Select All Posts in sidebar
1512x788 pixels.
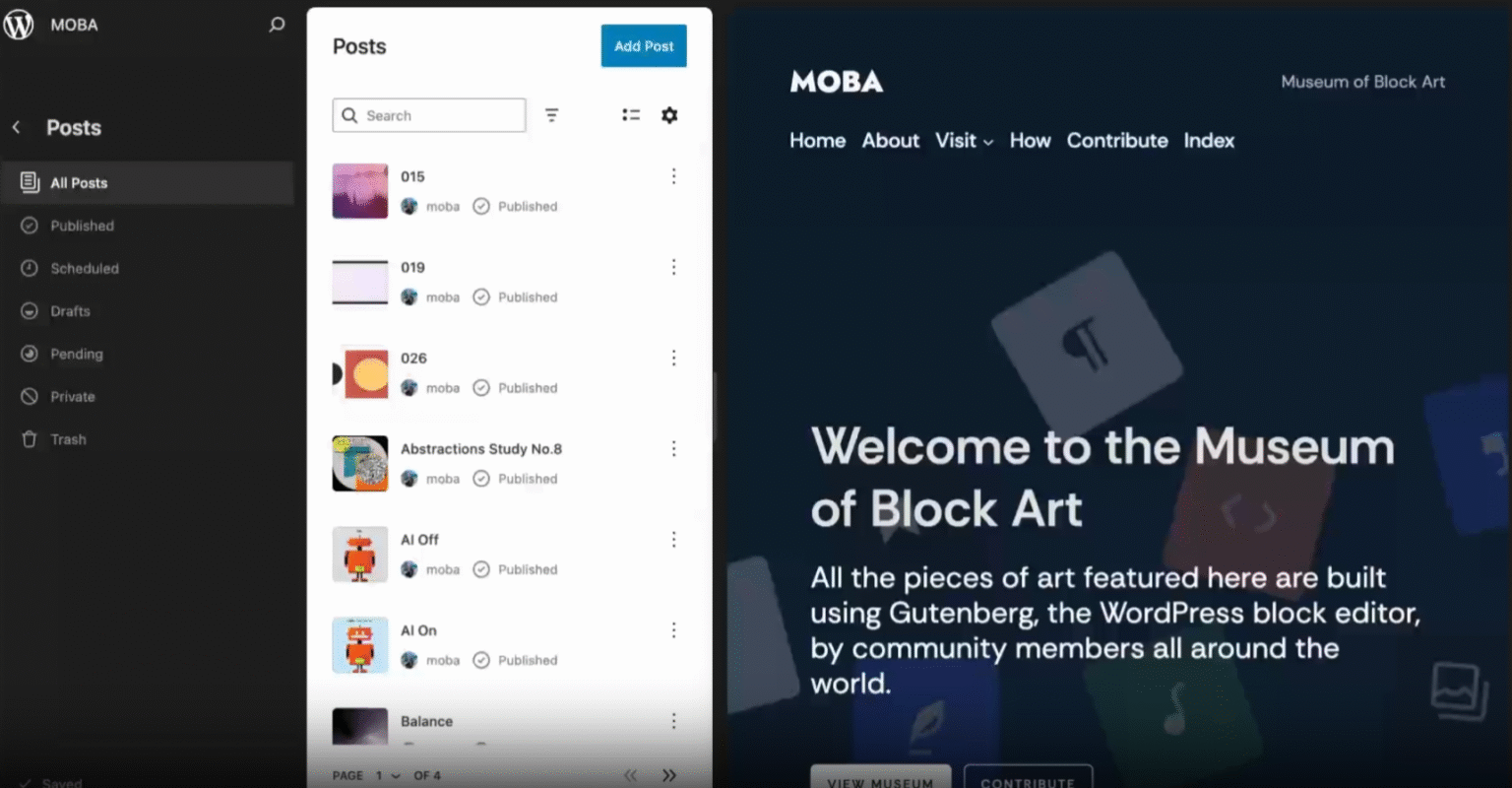pyautogui.click(x=148, y=182)
